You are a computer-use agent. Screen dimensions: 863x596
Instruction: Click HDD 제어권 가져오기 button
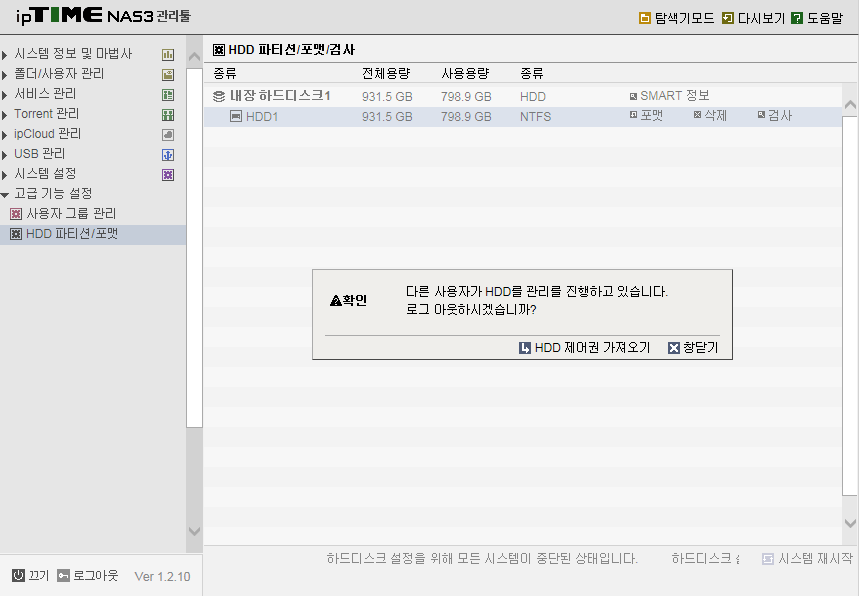pyautogui.click(x=585, y=348)
